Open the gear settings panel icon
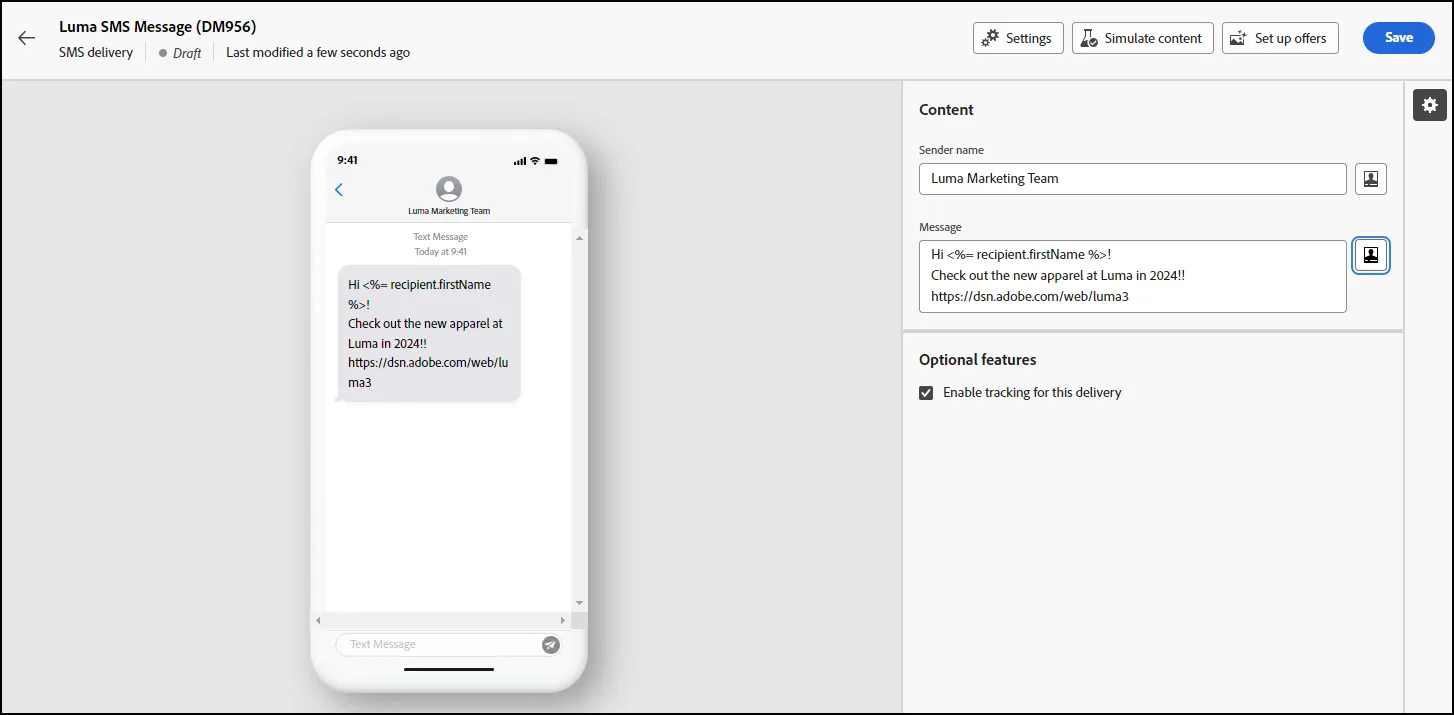 (1430, 104)
